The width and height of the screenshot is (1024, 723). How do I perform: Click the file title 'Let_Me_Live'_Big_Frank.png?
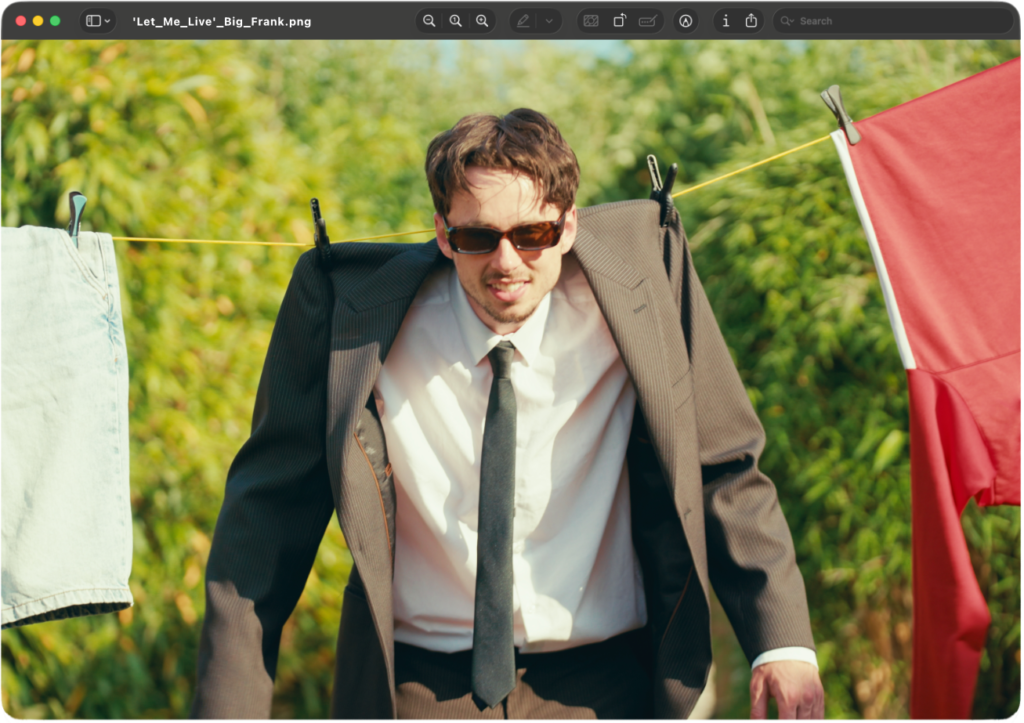pos(221,21)
